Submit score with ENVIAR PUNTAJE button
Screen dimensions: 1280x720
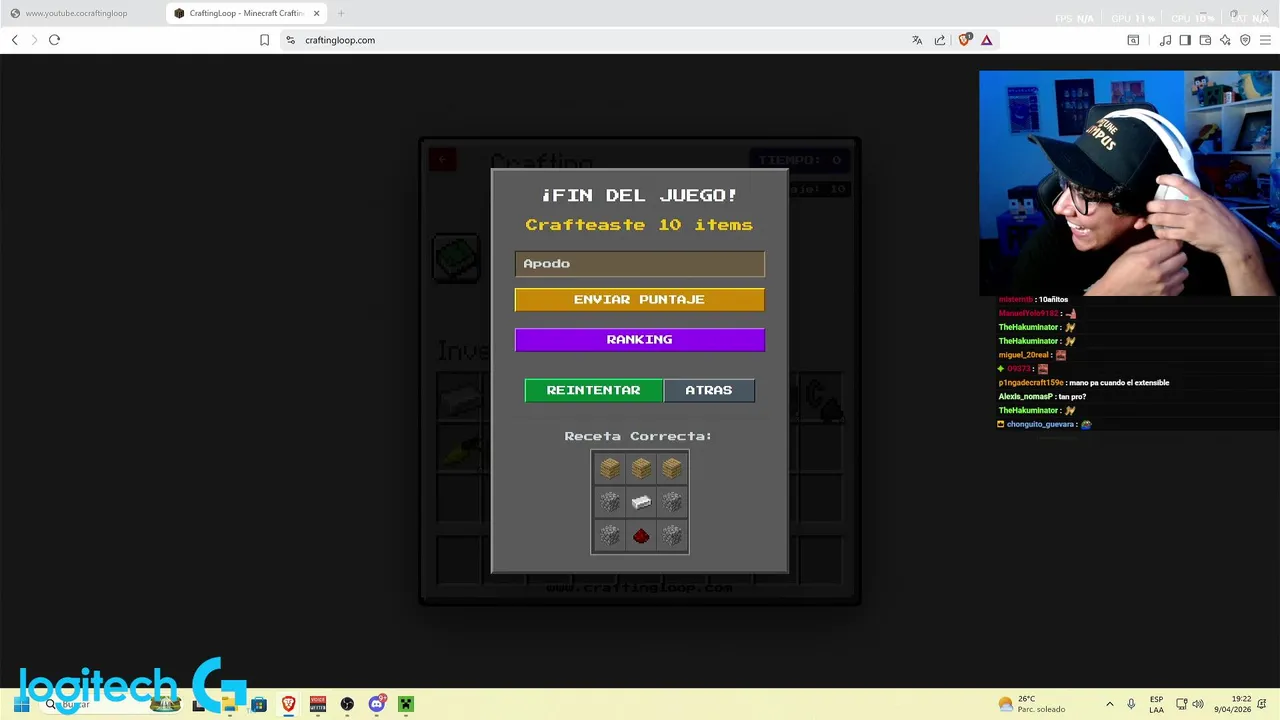coord(639,299)
